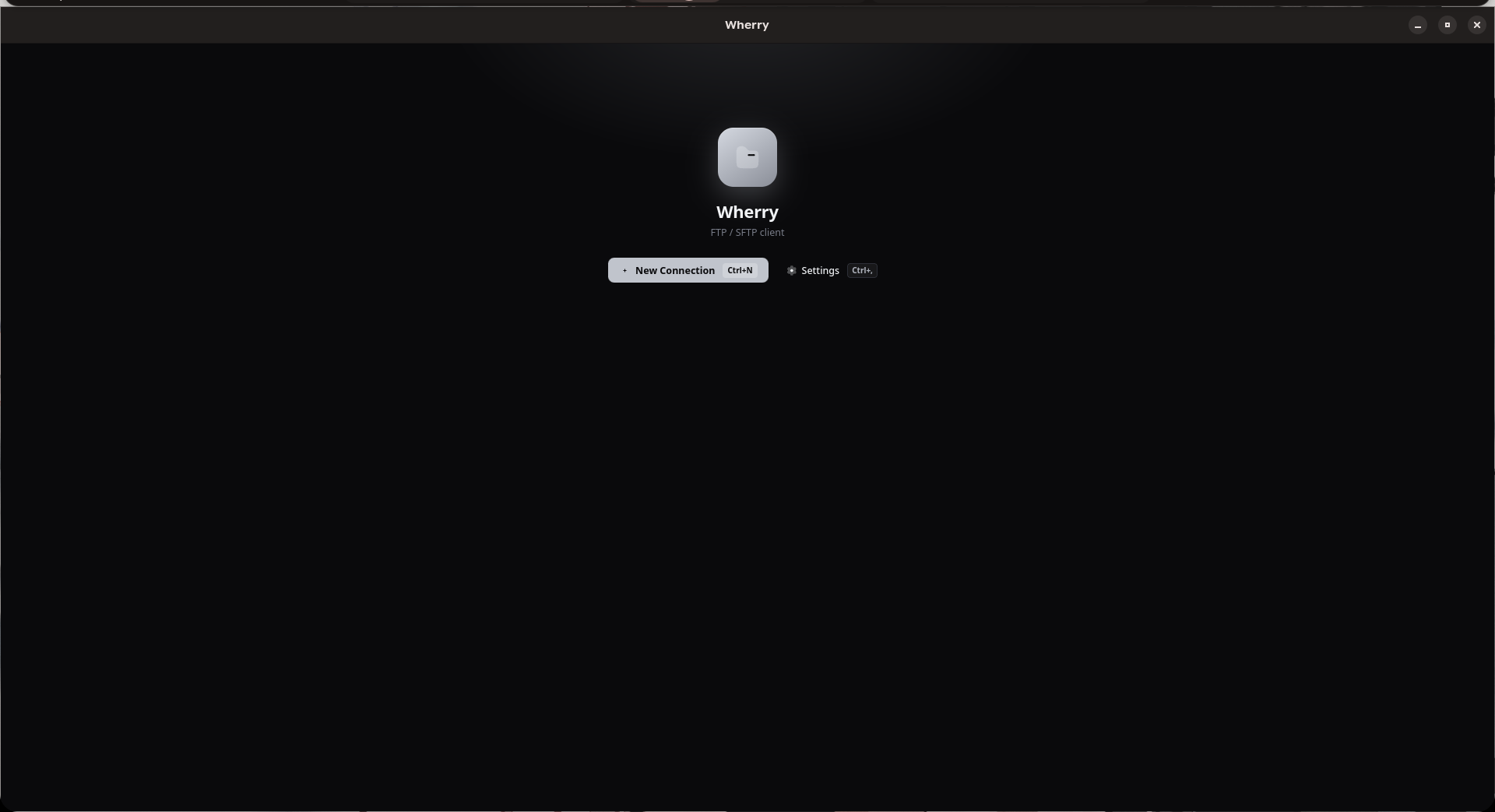Maximize the Wherry window
1495x812 pixels.
pos(1447,25)
